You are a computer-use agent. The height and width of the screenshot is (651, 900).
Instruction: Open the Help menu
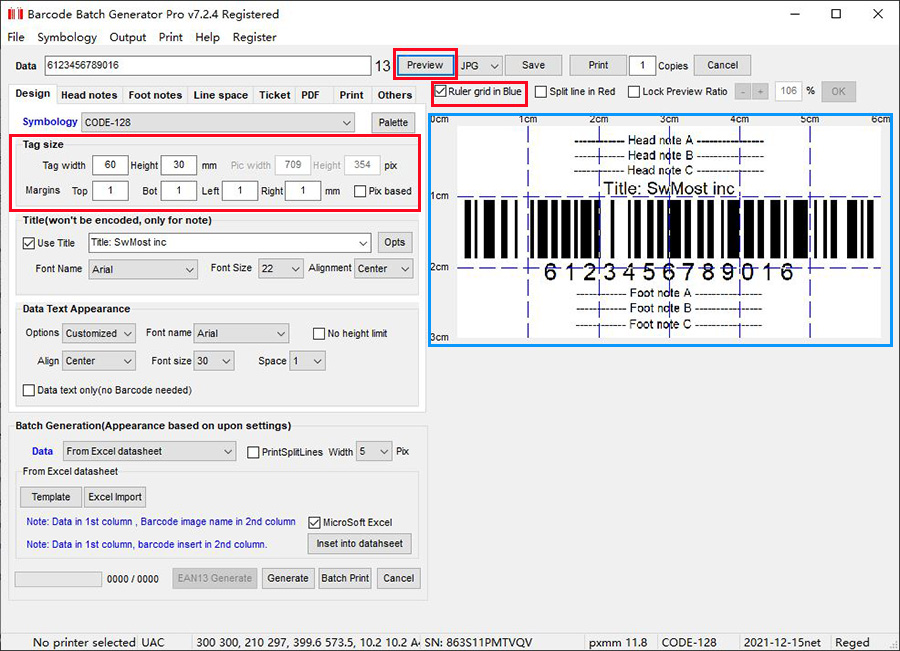pyautogui.click(x=207, y=37)
